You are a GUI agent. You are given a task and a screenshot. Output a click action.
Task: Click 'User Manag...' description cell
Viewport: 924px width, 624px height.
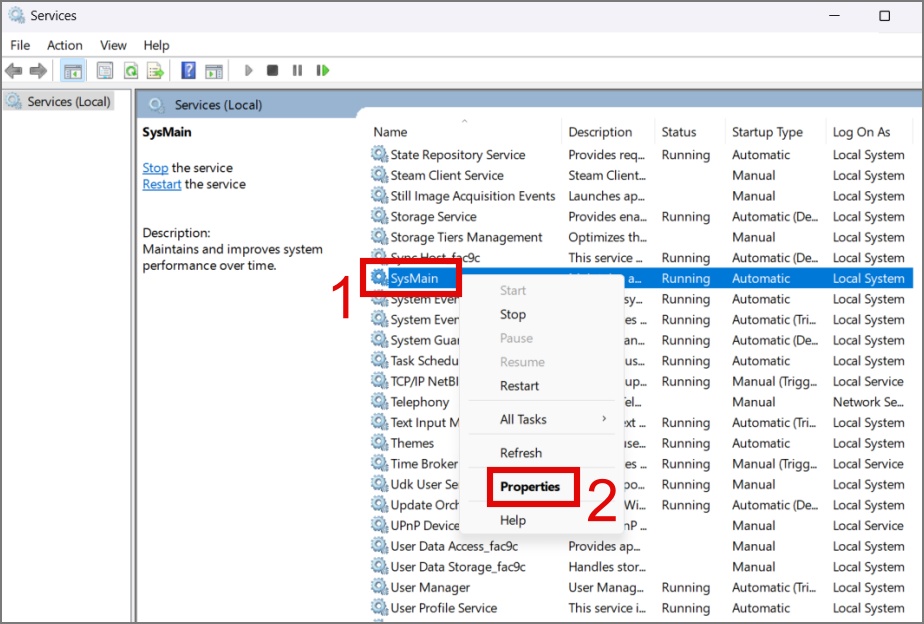[x=606, y=587]
